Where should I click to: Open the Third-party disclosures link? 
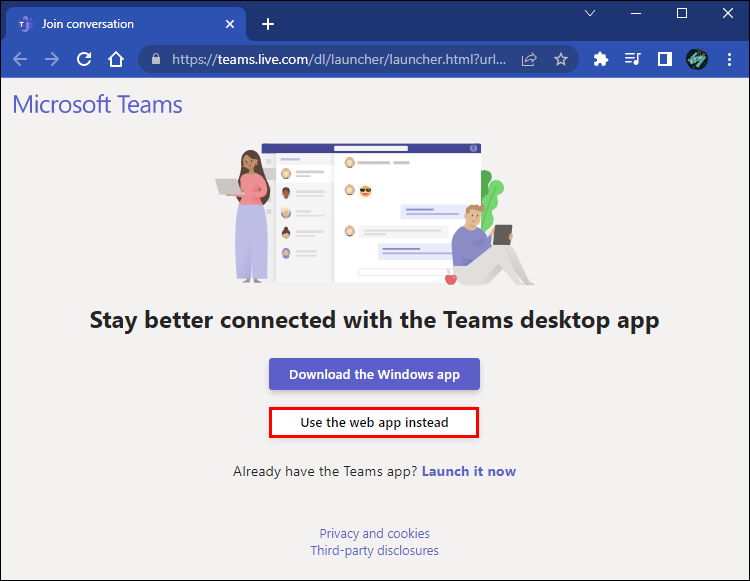pyautogui.click(x=375, y=550)
